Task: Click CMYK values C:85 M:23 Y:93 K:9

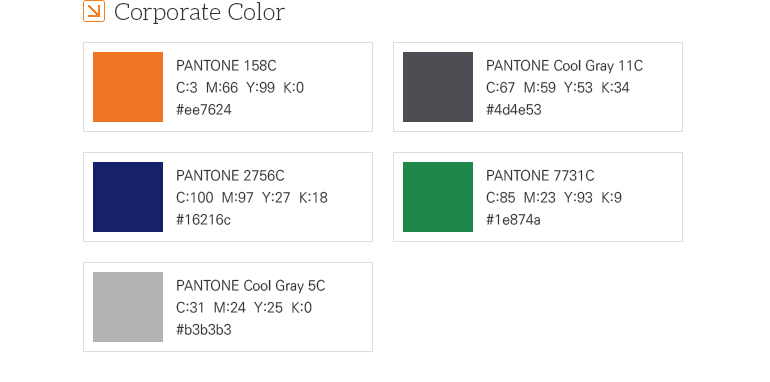Action: 554,198
